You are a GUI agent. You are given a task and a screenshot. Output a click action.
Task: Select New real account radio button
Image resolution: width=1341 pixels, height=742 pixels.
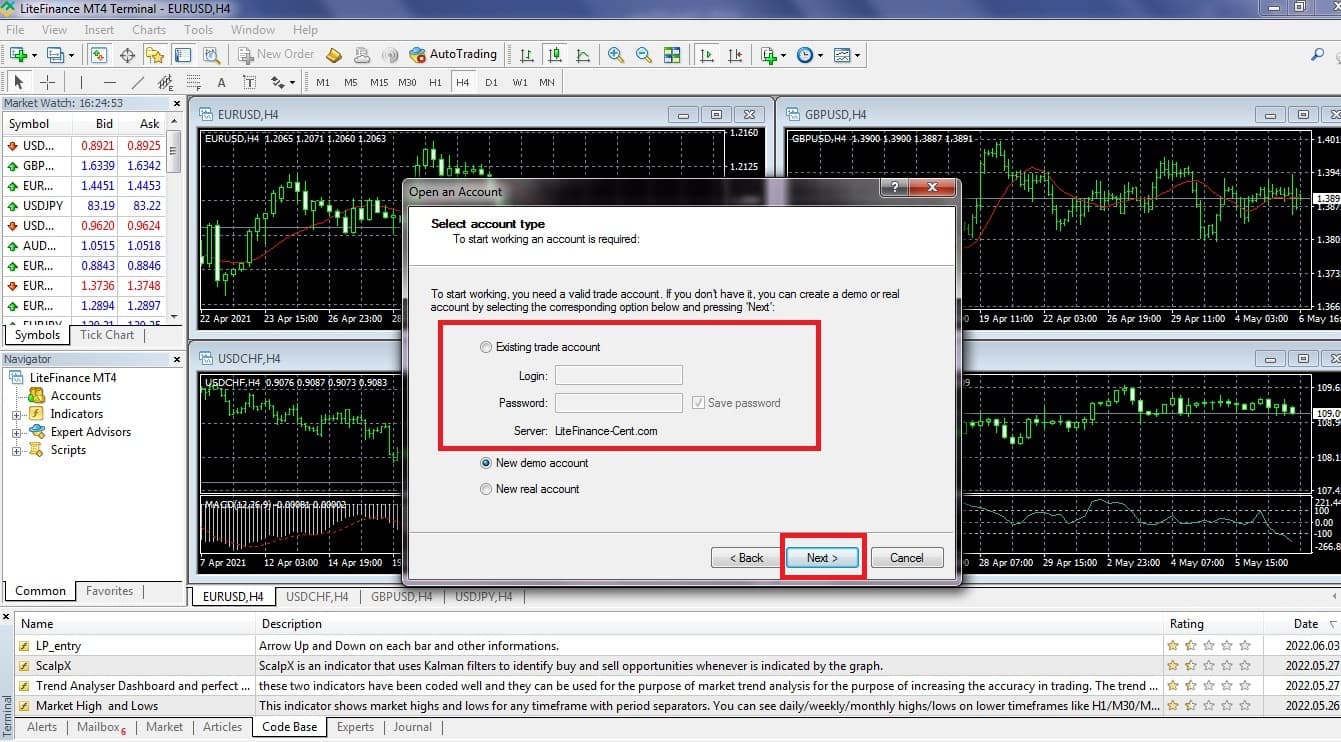[486, 489]
